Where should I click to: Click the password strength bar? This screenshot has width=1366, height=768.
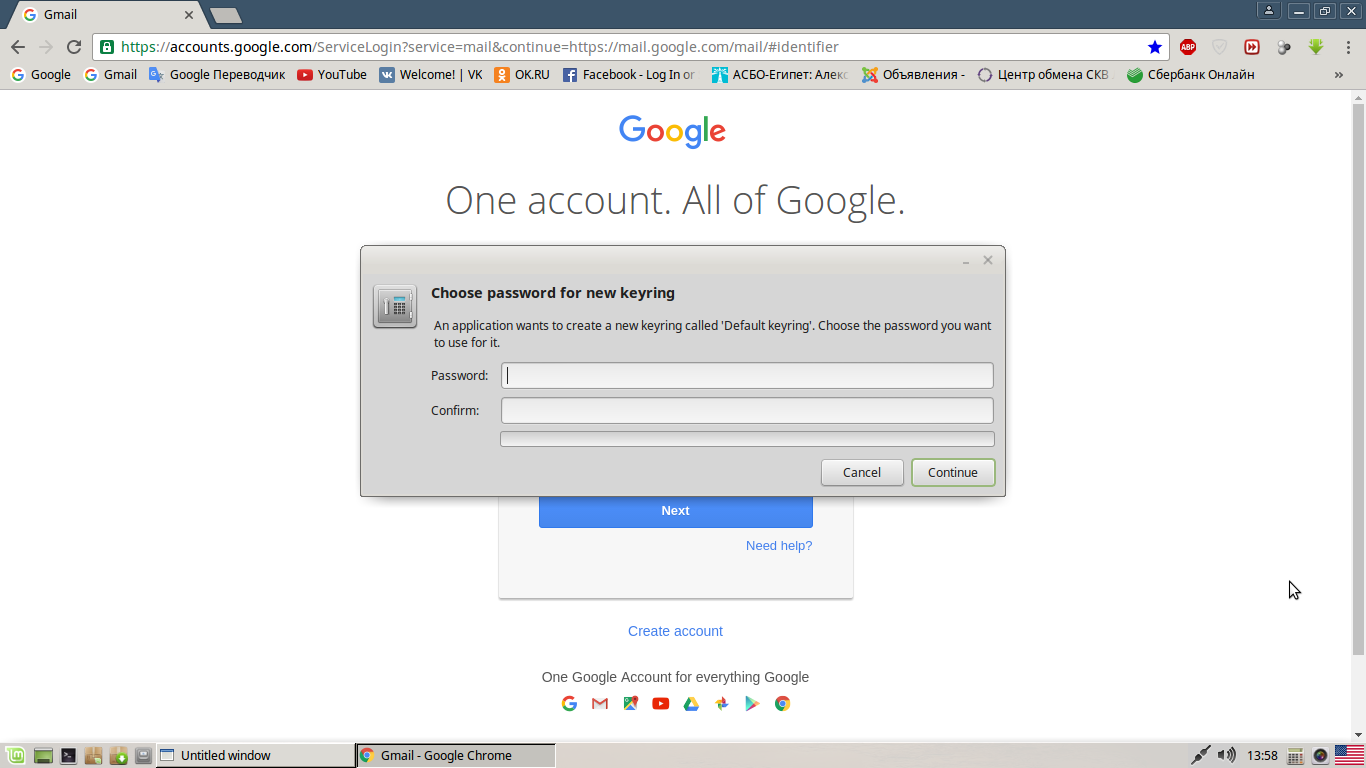pyautogui.click(x=747, y=439)
